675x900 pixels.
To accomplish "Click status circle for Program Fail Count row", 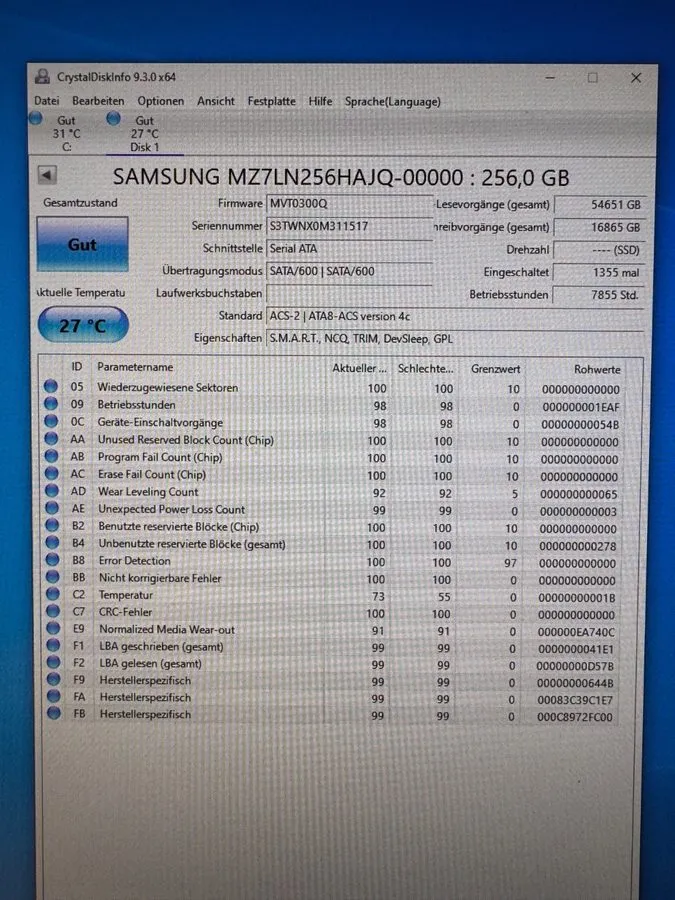I will [x=51, y=456].
